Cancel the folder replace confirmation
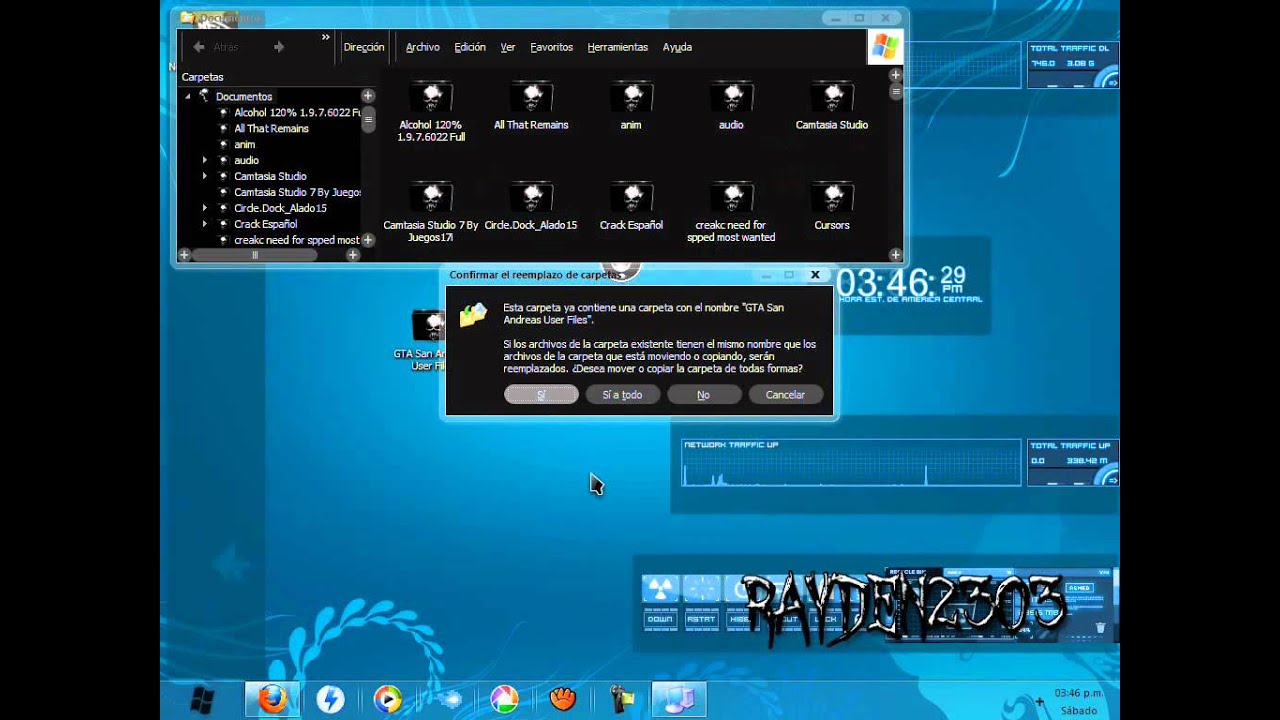The image size is (1280, 720). tap(785, 395)
